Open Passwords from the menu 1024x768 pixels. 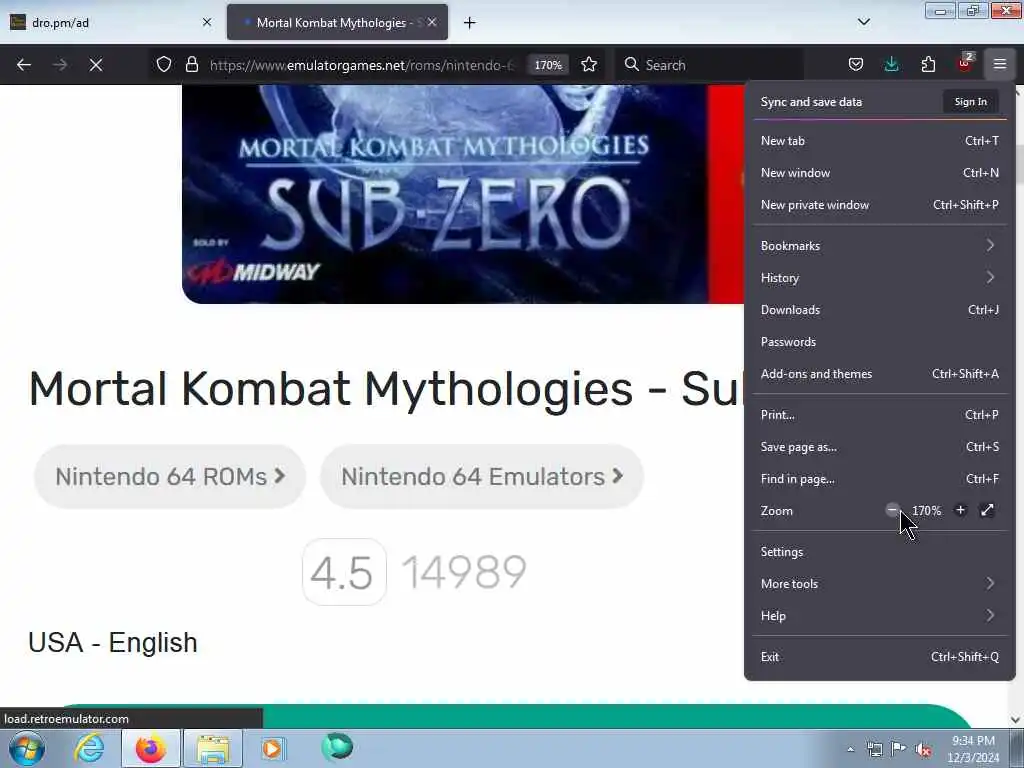point(880,342)
